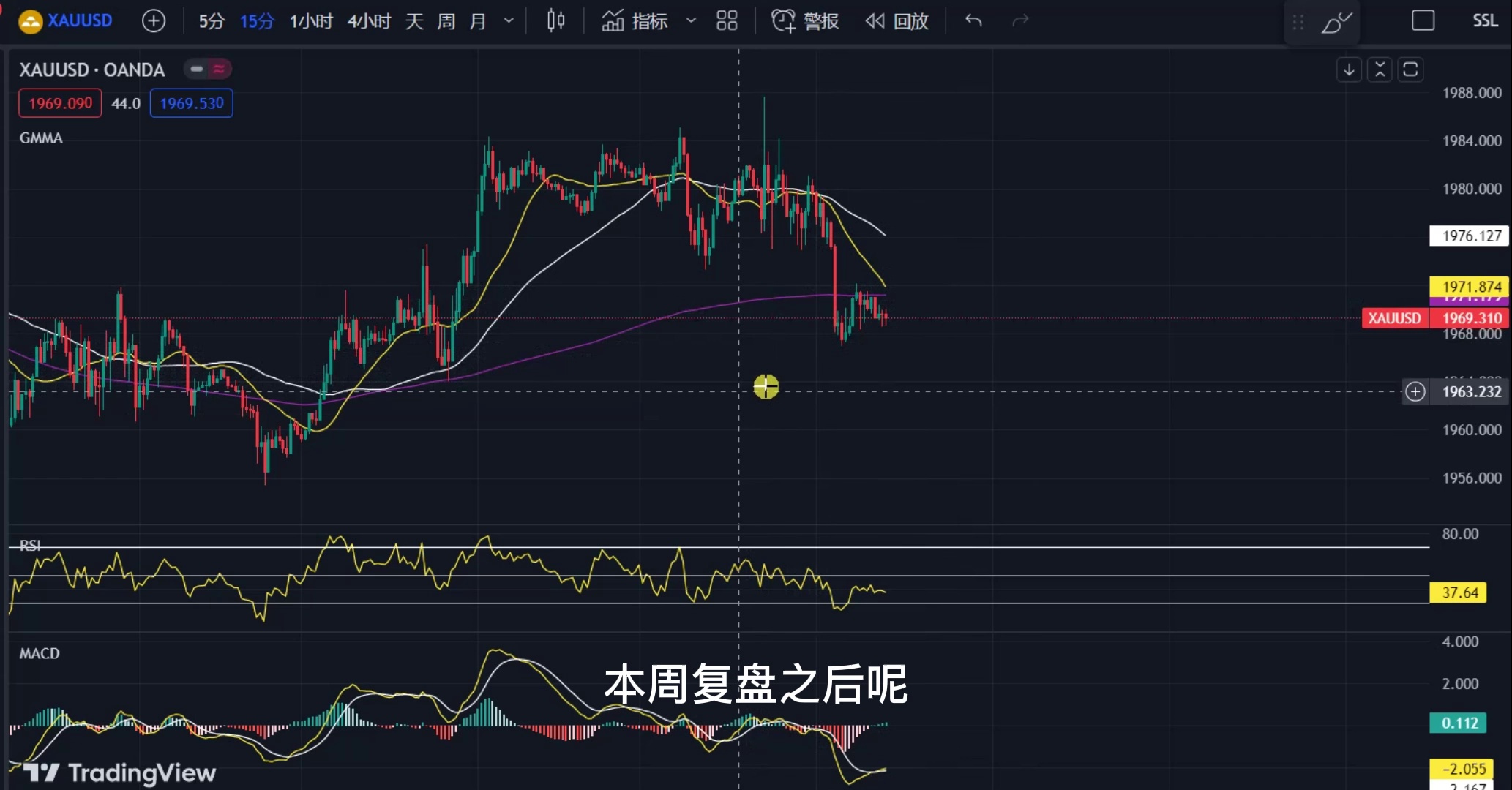1512x790 pixels.
Task: Expand the indicator templates chevron
Action: pos(690,20)
